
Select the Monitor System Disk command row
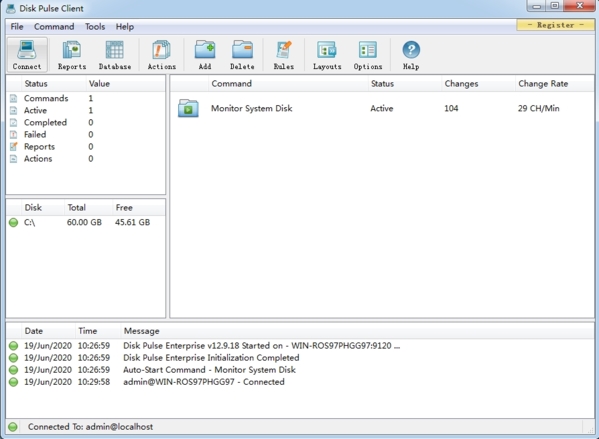click(382, 108)
